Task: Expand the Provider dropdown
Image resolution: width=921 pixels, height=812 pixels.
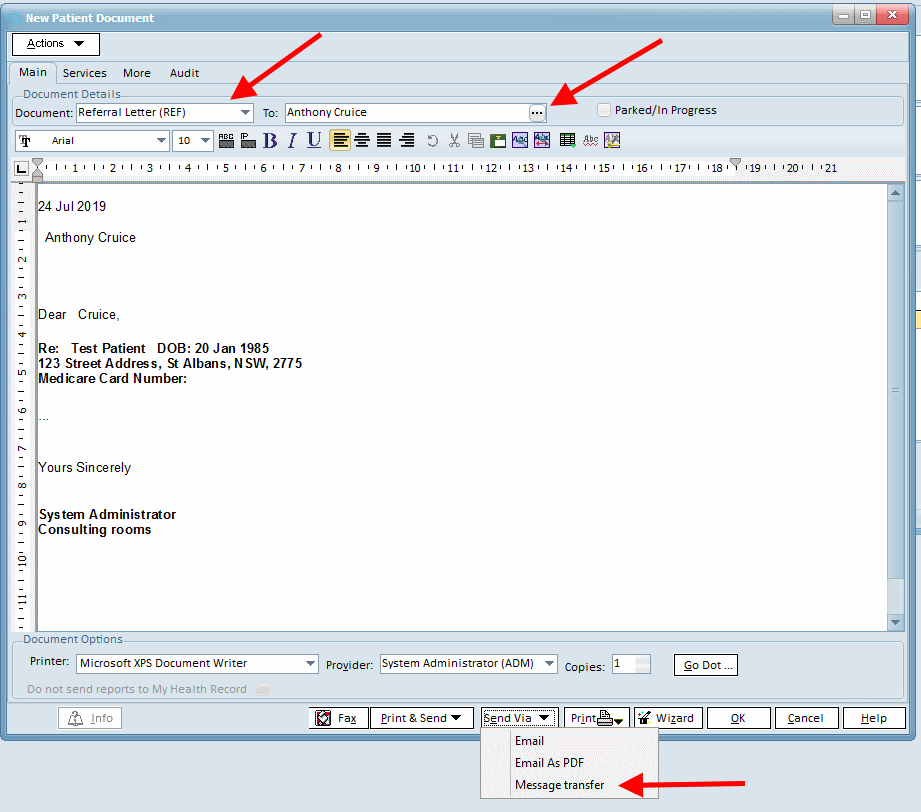Action: click(x=549, y=664)
